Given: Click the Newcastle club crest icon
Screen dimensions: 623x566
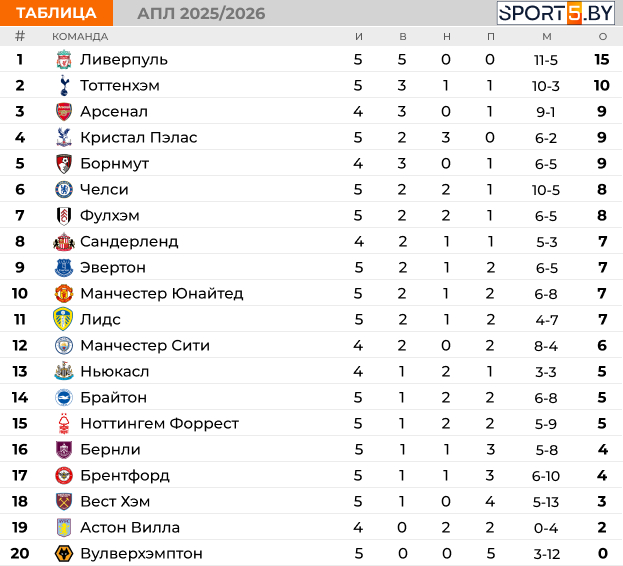Looking at the screenshot, I should (x=64, y=371).
